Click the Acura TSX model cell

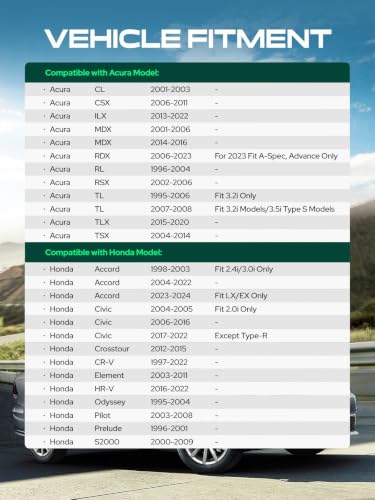[102, 236]
